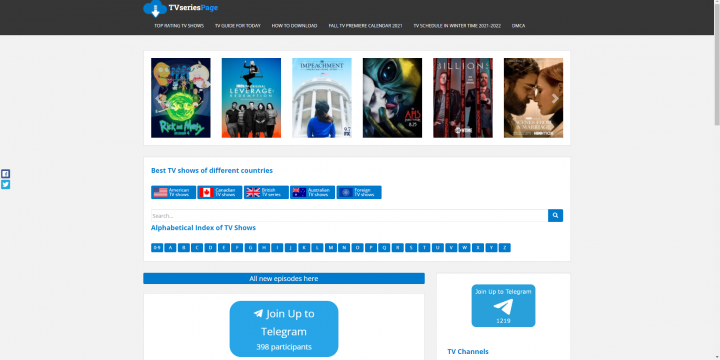Select letter X in alphabetical index
Viewport: 720px width, 360px height.
[478, 248]
